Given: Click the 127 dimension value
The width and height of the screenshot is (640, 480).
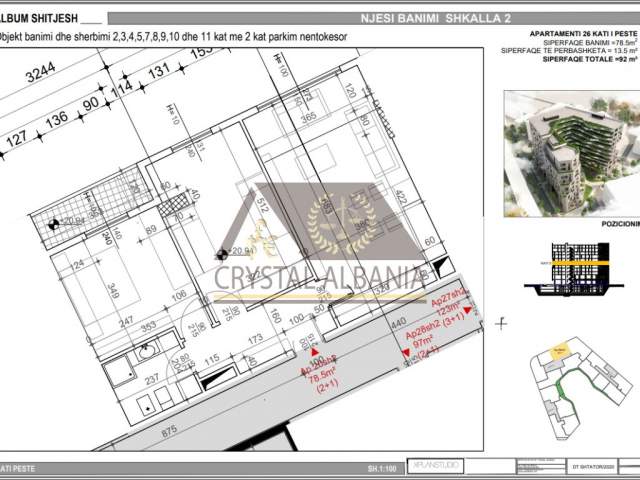Looking at the screenshot, I should [x=17, y=139].
